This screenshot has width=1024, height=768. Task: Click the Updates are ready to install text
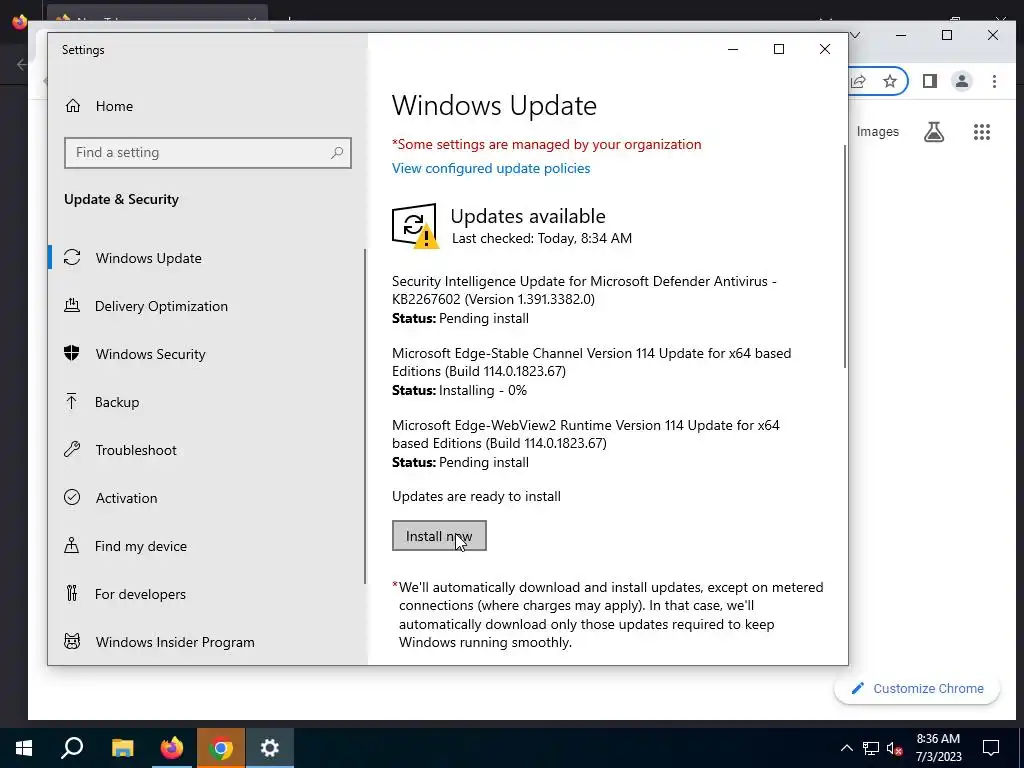click(x=476, y=496)
